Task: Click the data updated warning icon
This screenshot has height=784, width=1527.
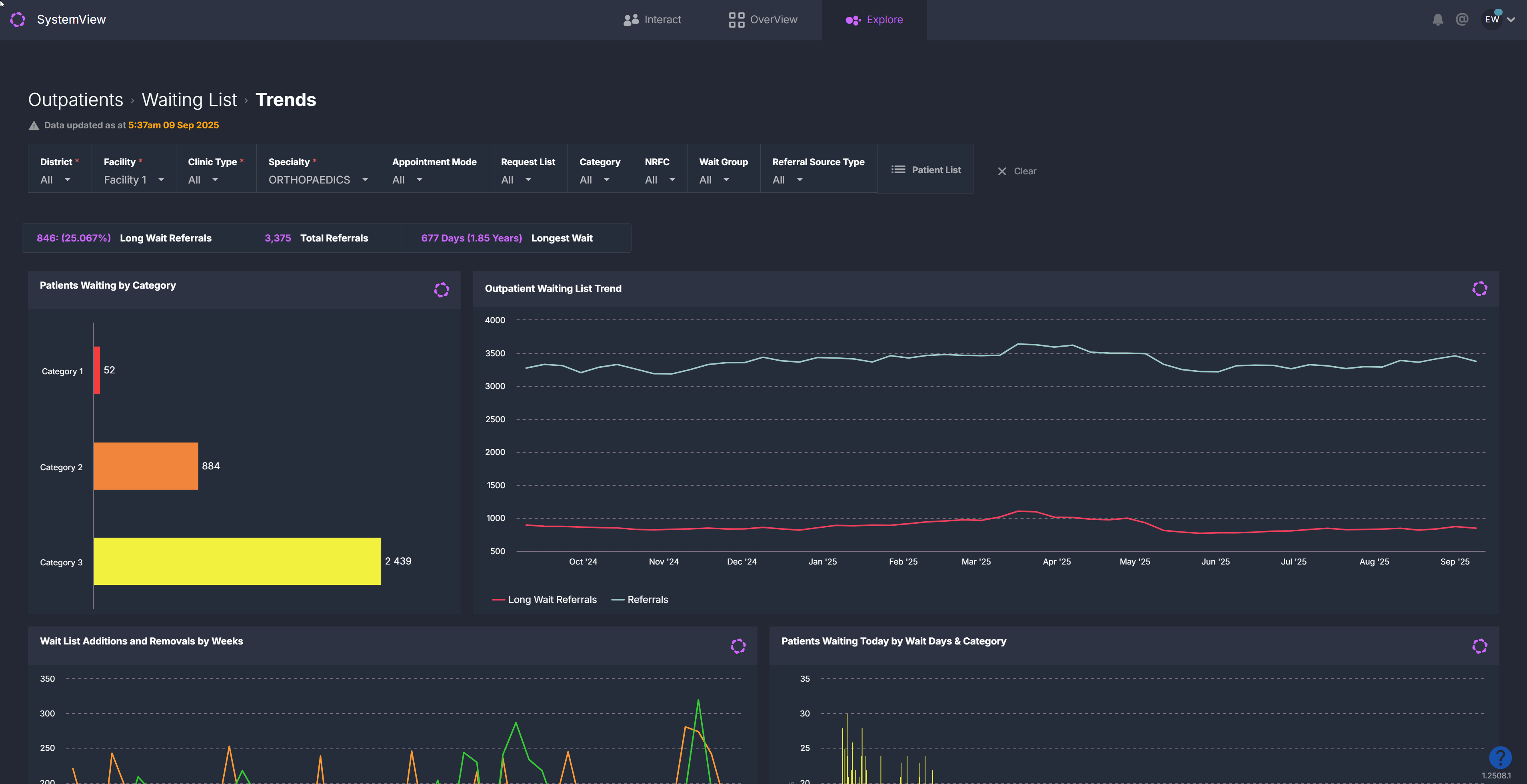Action: (x=34, y=125)
